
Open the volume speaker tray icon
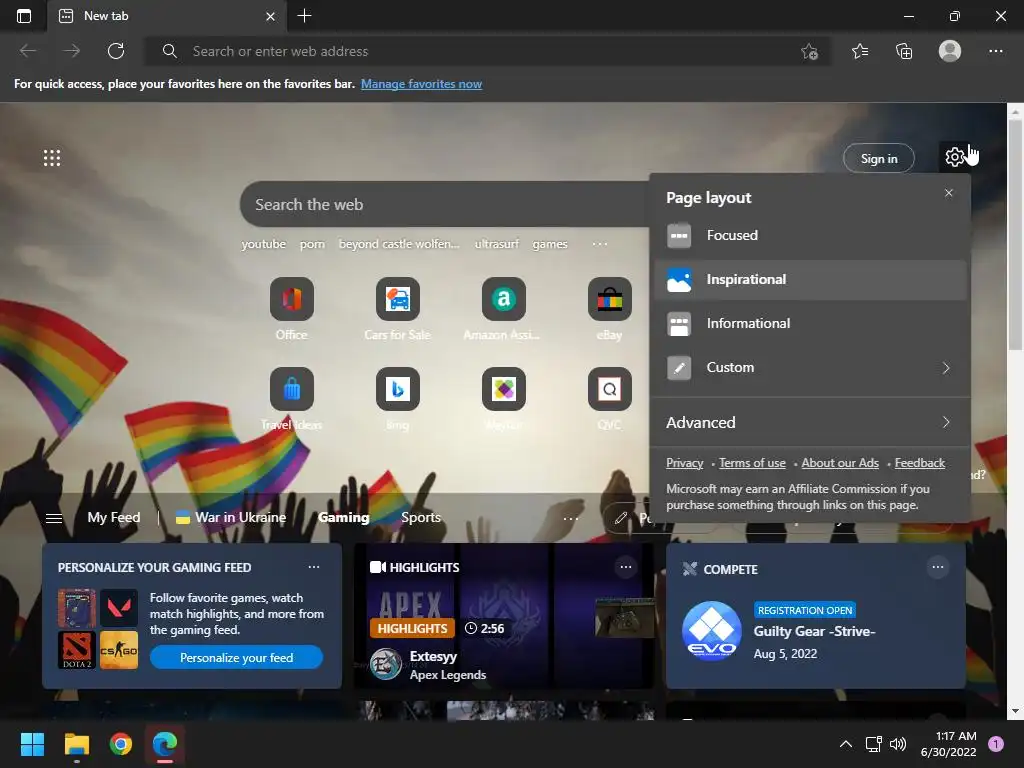click(898, 744)
